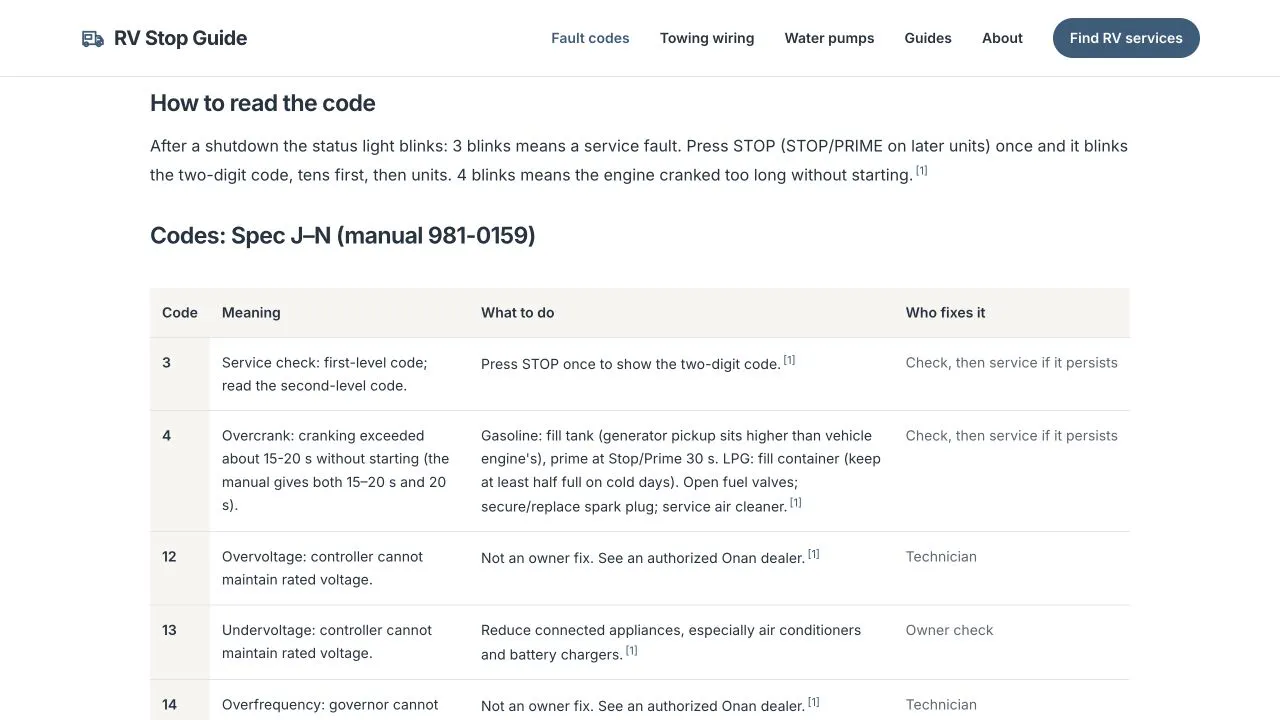Image resolution: width=1280 pixels, height=720 pixels.
Task: Click code number 13 in the table
Action: 169,631
